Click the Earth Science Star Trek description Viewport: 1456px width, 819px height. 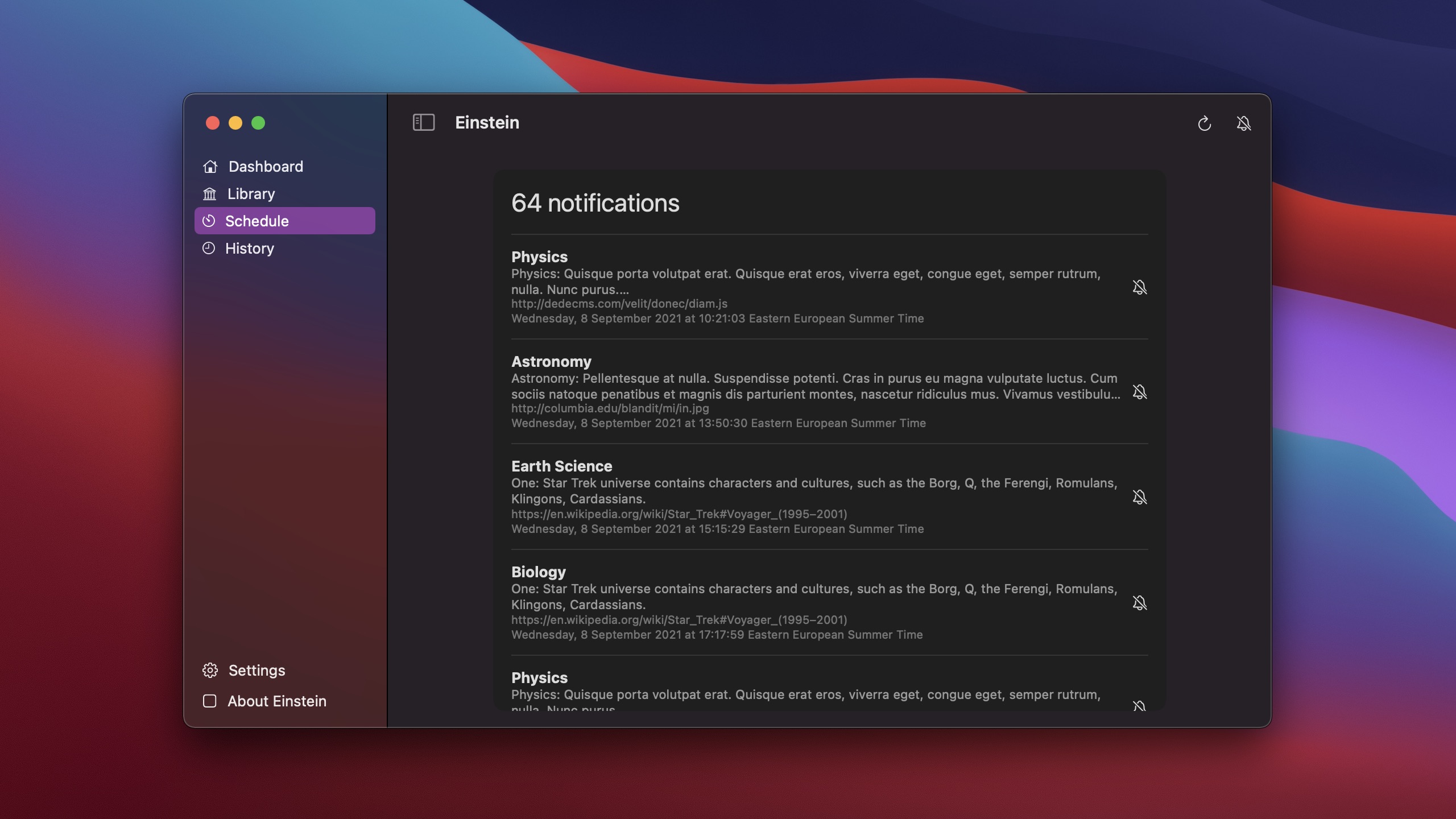pyautogui.click(x=814, y=491)
